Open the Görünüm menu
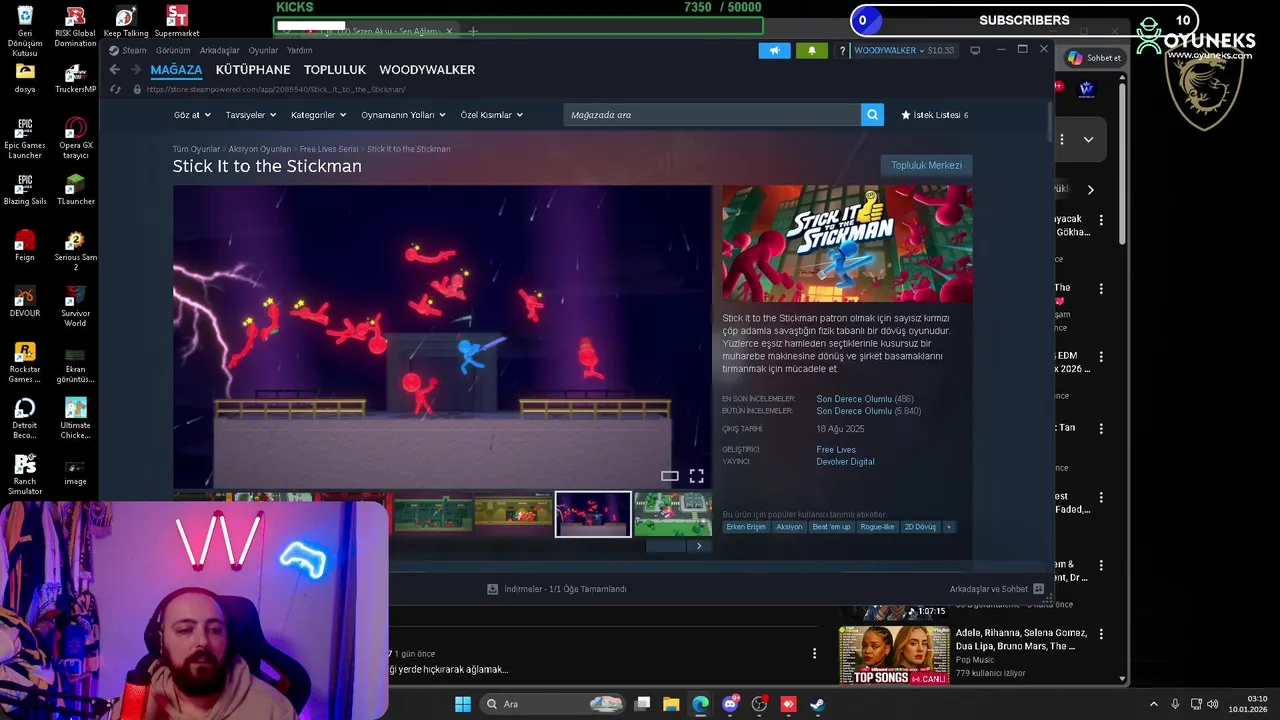This screenshot has width=1280, height=720. coord(173,50)
